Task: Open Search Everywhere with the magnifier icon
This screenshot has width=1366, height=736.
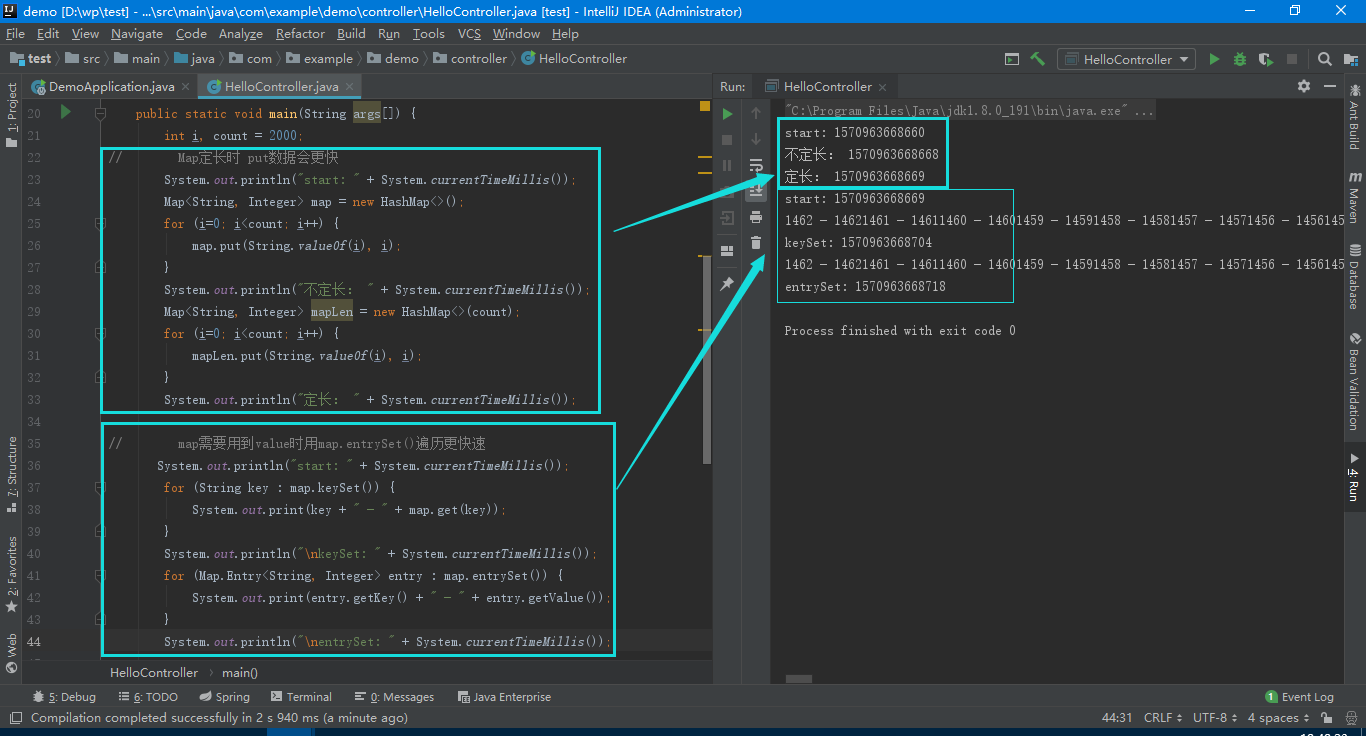Action: click(x=1324, y=59)
